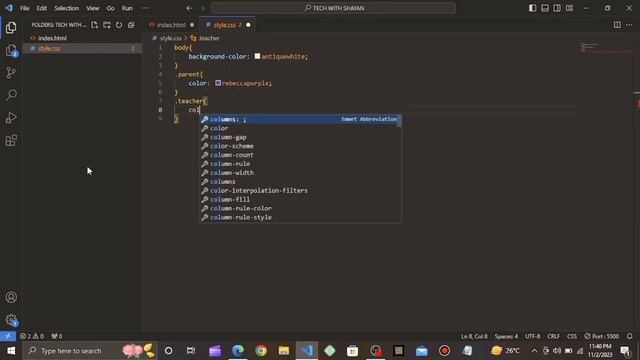Open the Search view icon
640x360 pixels.
point(11,95)
